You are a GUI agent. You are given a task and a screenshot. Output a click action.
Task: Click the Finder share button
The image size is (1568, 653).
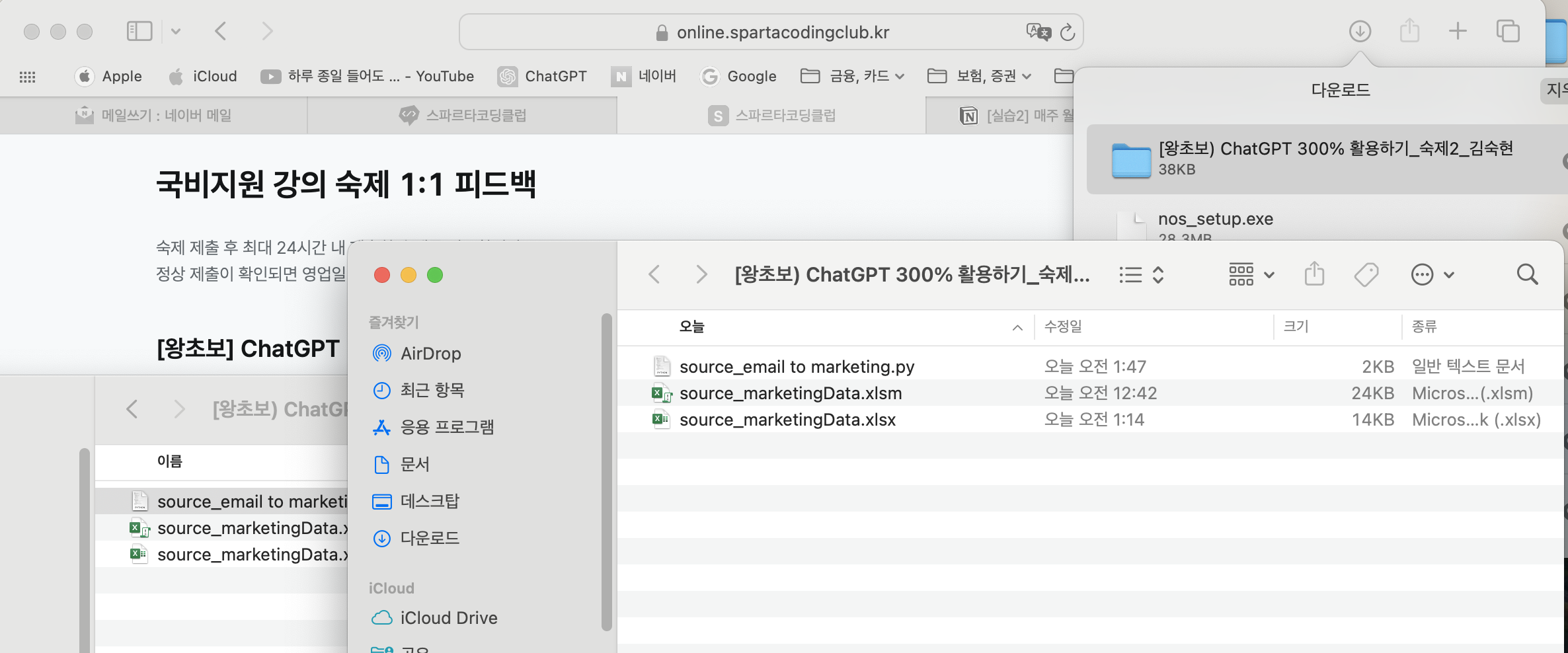pos(1314,274)
